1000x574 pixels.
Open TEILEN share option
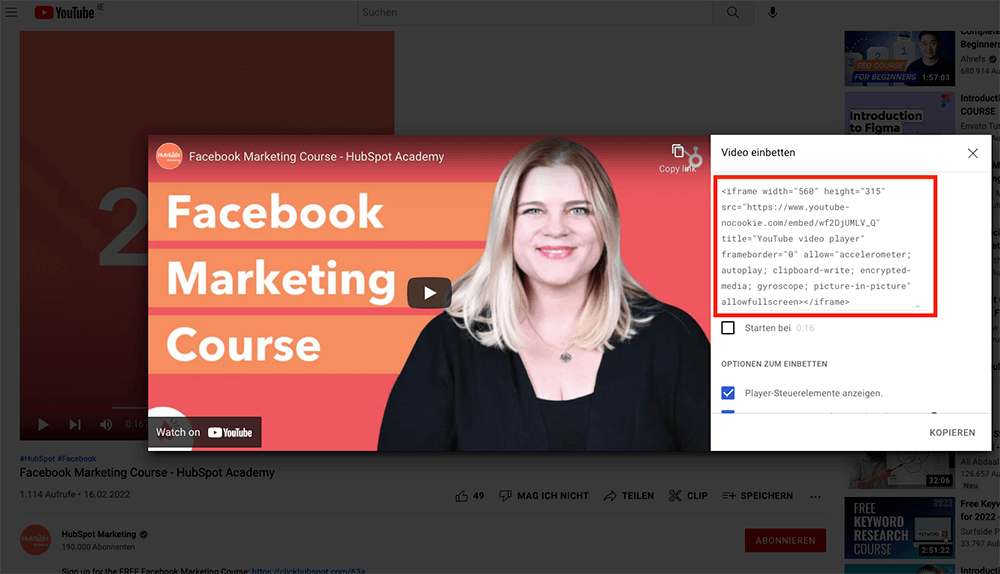coord(628,496)
